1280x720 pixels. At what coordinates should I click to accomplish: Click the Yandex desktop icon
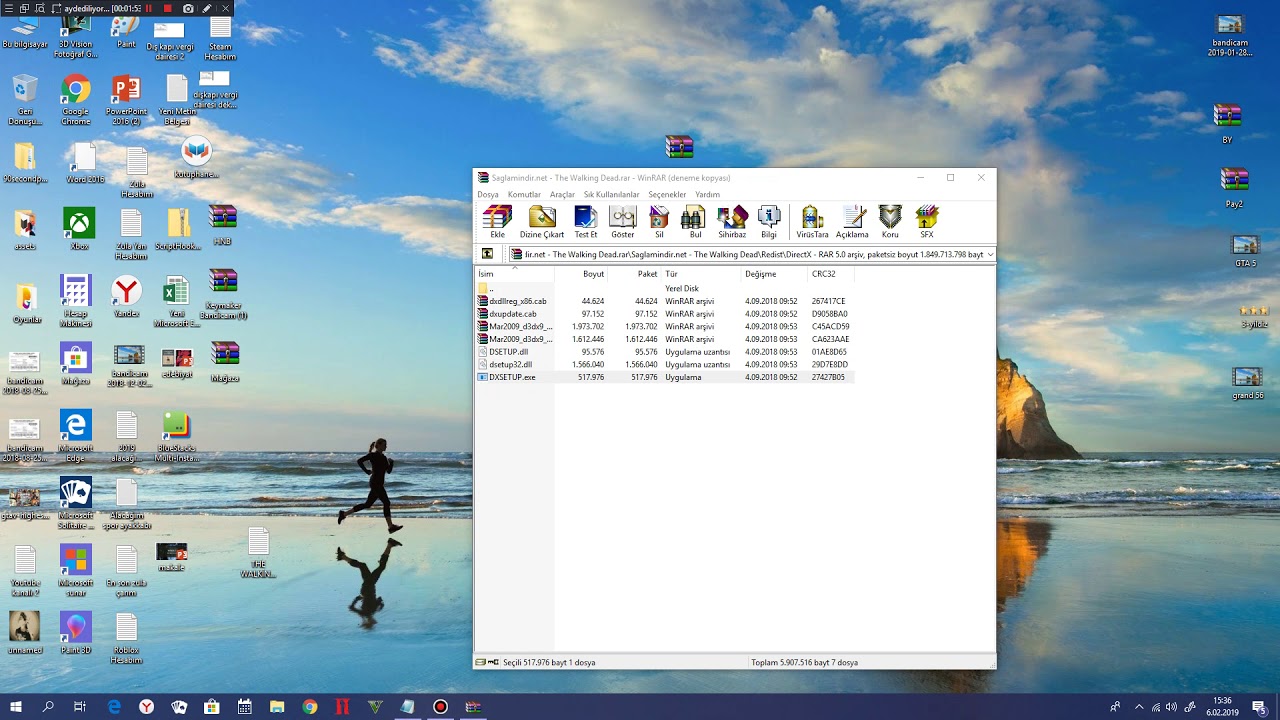126,297
